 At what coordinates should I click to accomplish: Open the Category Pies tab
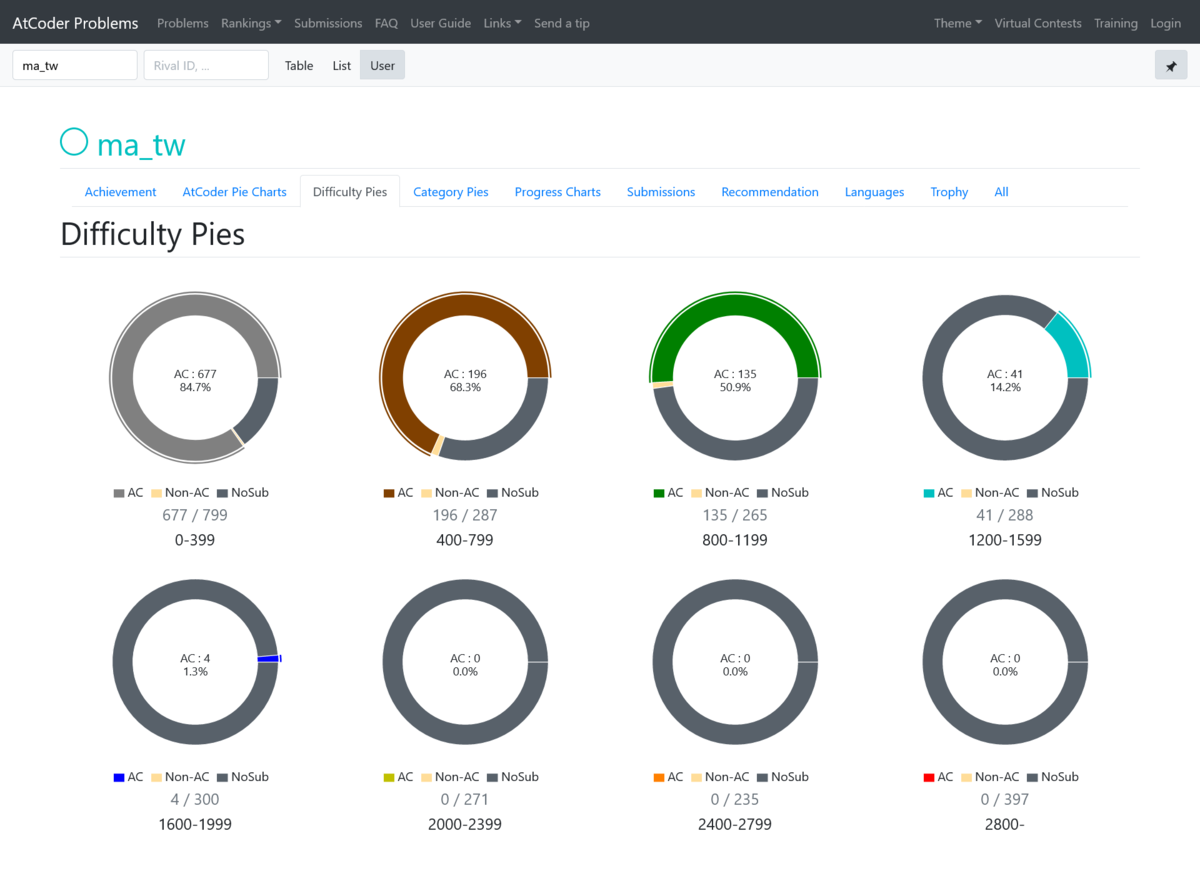451,192
